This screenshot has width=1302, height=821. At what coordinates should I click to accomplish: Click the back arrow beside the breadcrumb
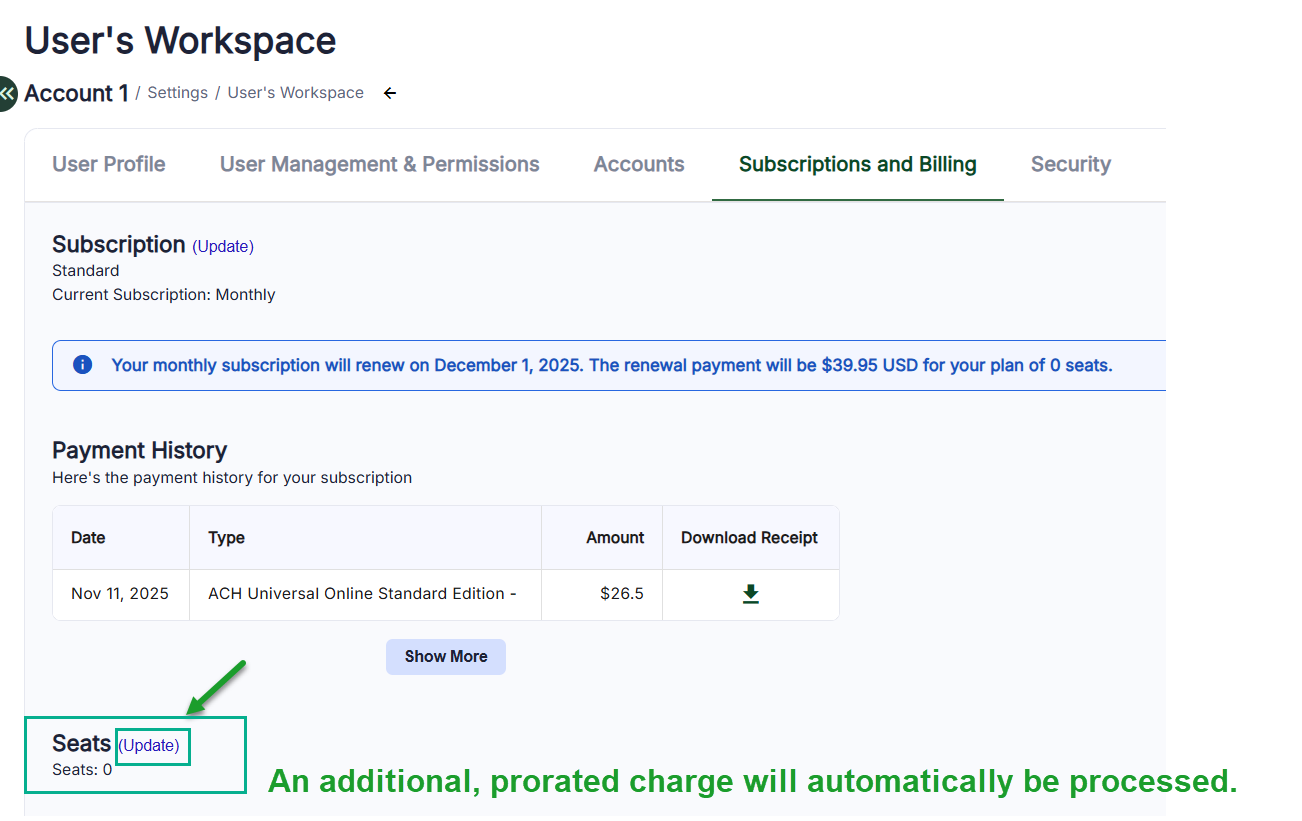pyautogui.click(x=390, y=93)
